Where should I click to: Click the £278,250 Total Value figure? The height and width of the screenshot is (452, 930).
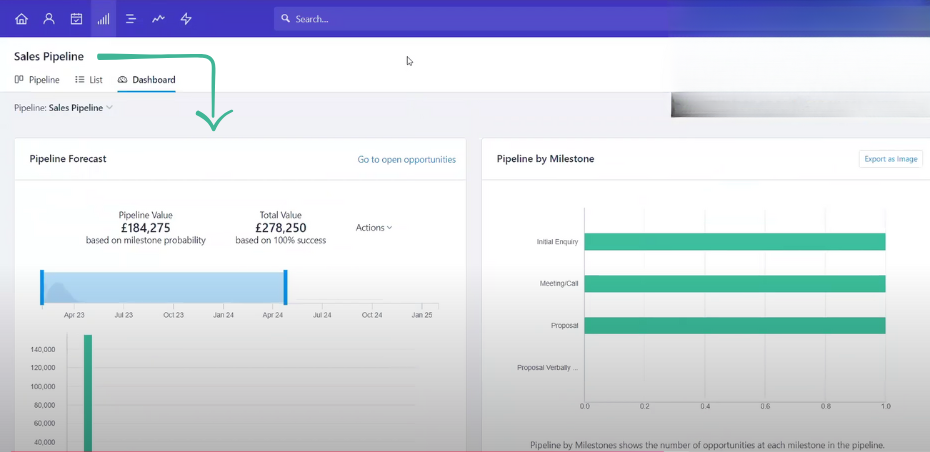coord(281,228)
